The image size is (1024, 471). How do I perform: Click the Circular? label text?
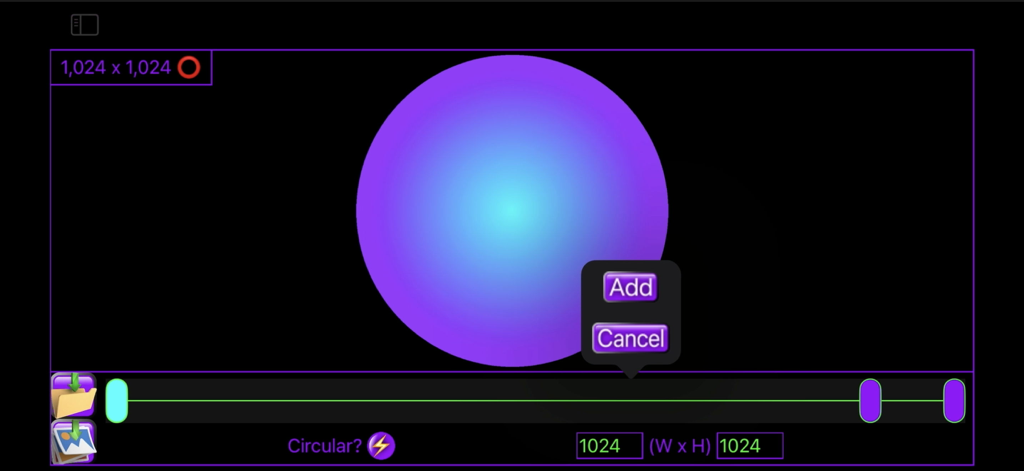tap(325, 446)
